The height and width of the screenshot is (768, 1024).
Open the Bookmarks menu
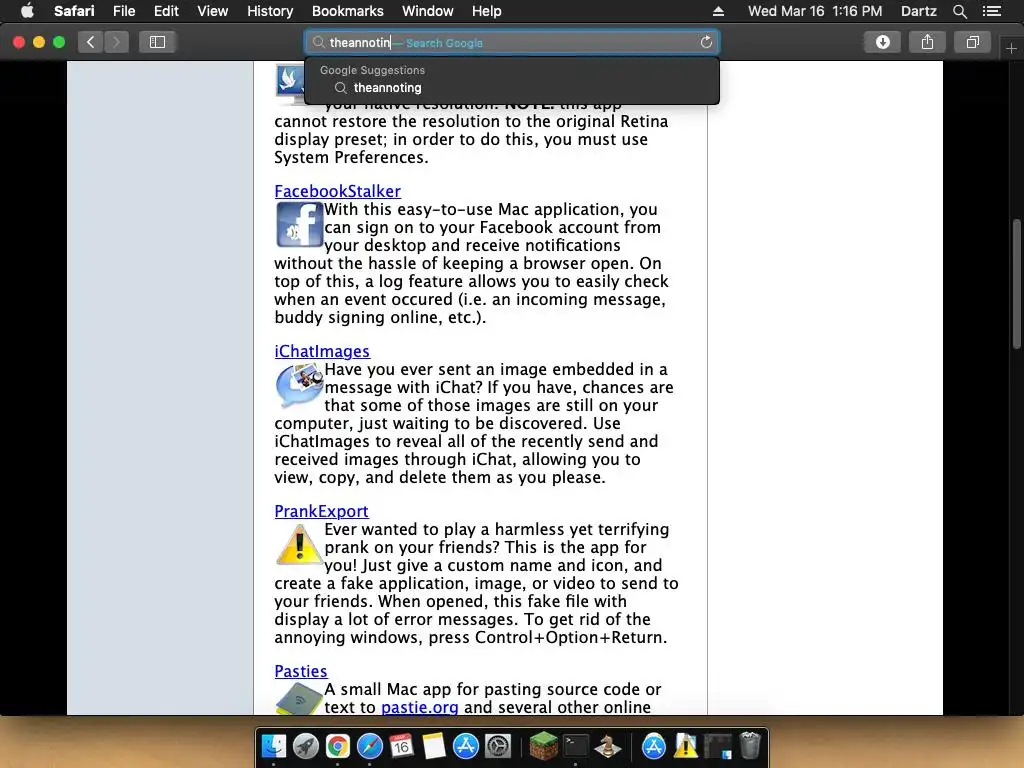point(347,11)
